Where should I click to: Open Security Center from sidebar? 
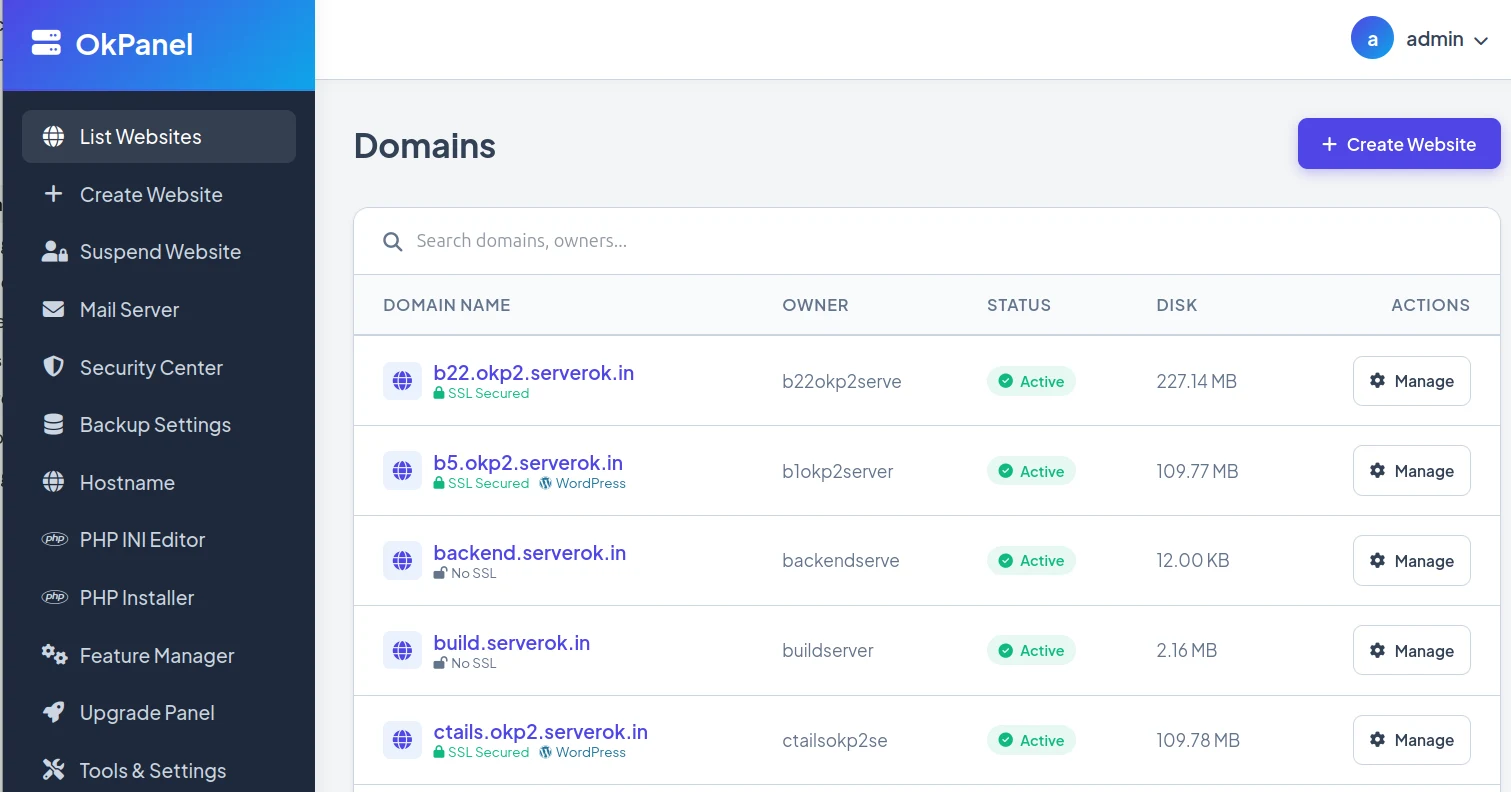click(159, 367)
